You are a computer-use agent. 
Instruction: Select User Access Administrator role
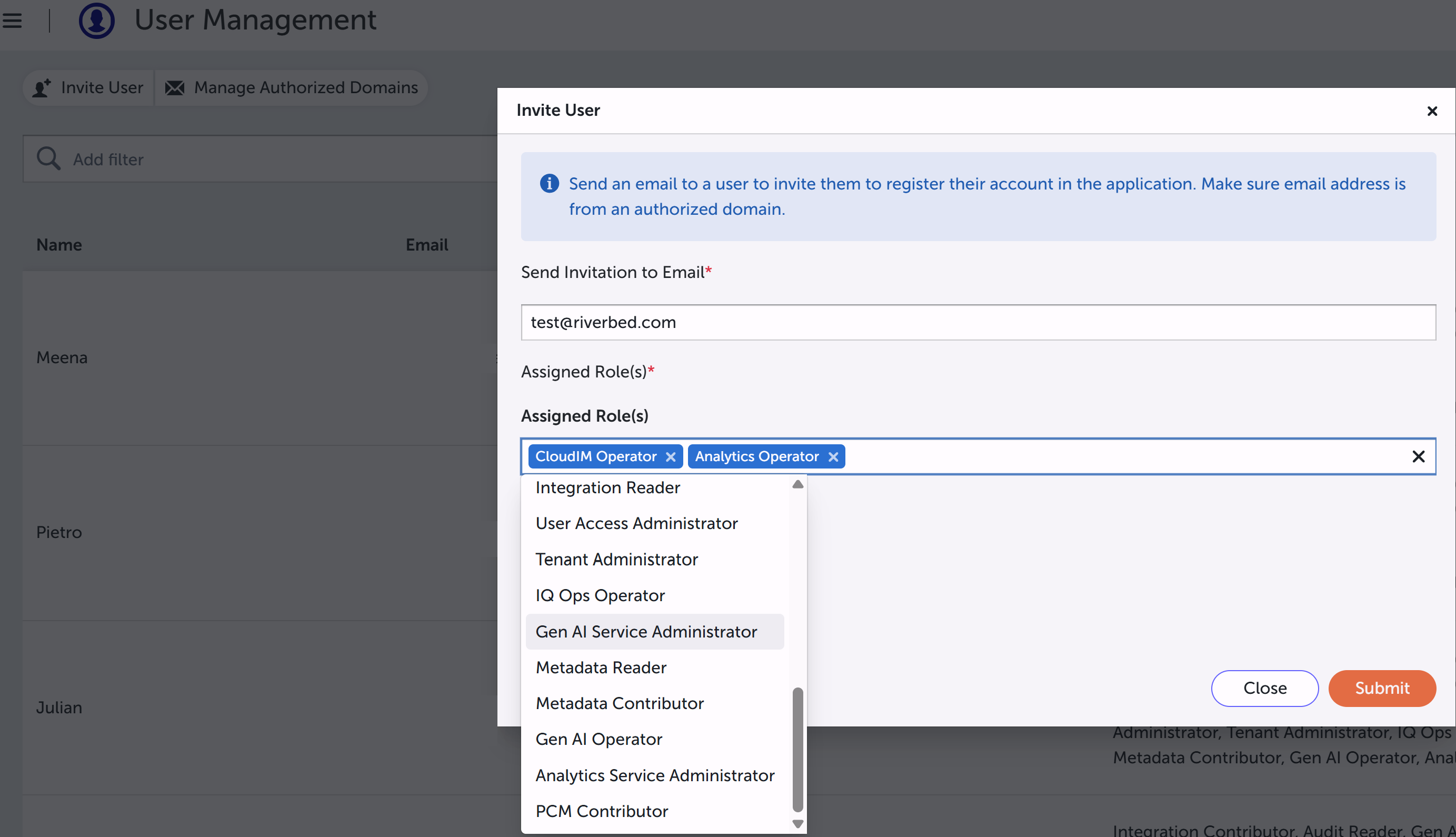(x=655, y=523)
